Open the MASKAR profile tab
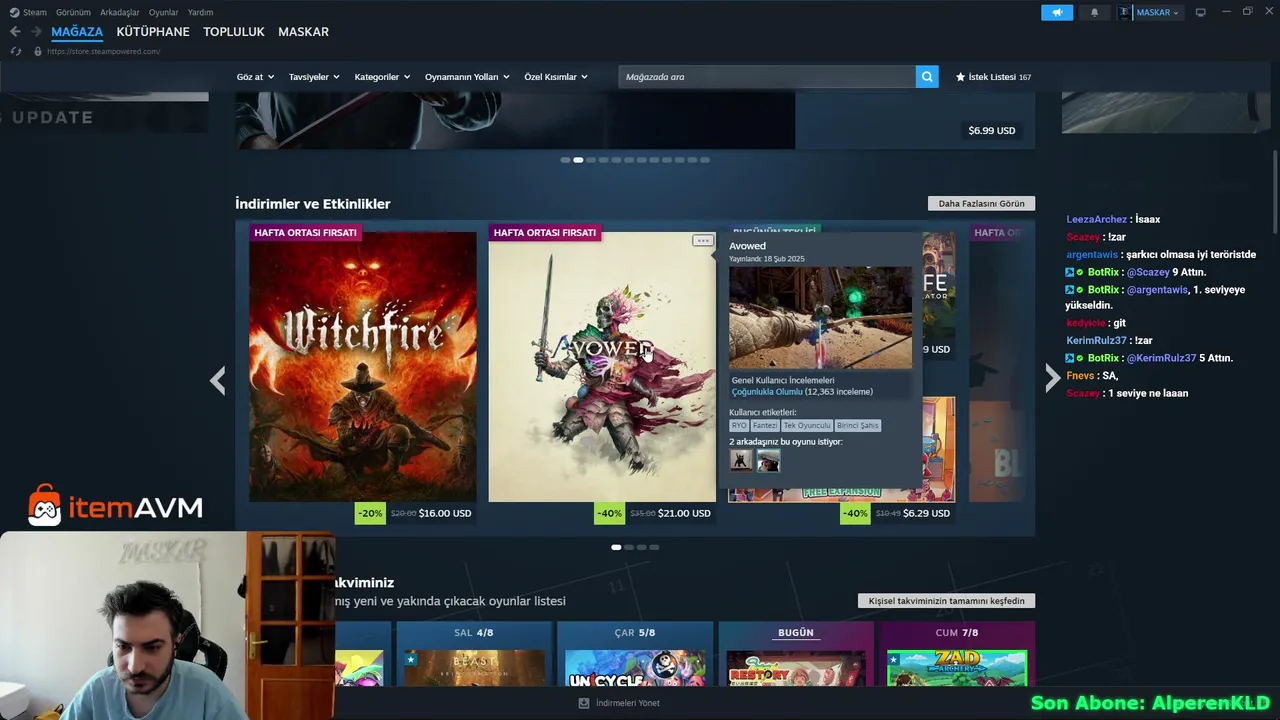 pyautogui.click(x=303, y=32)
